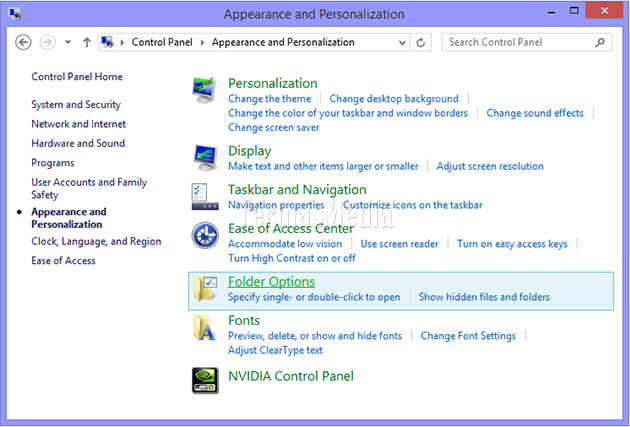Open the Personalization heading
Screen dimensions: 630x427
coord(273,83)
